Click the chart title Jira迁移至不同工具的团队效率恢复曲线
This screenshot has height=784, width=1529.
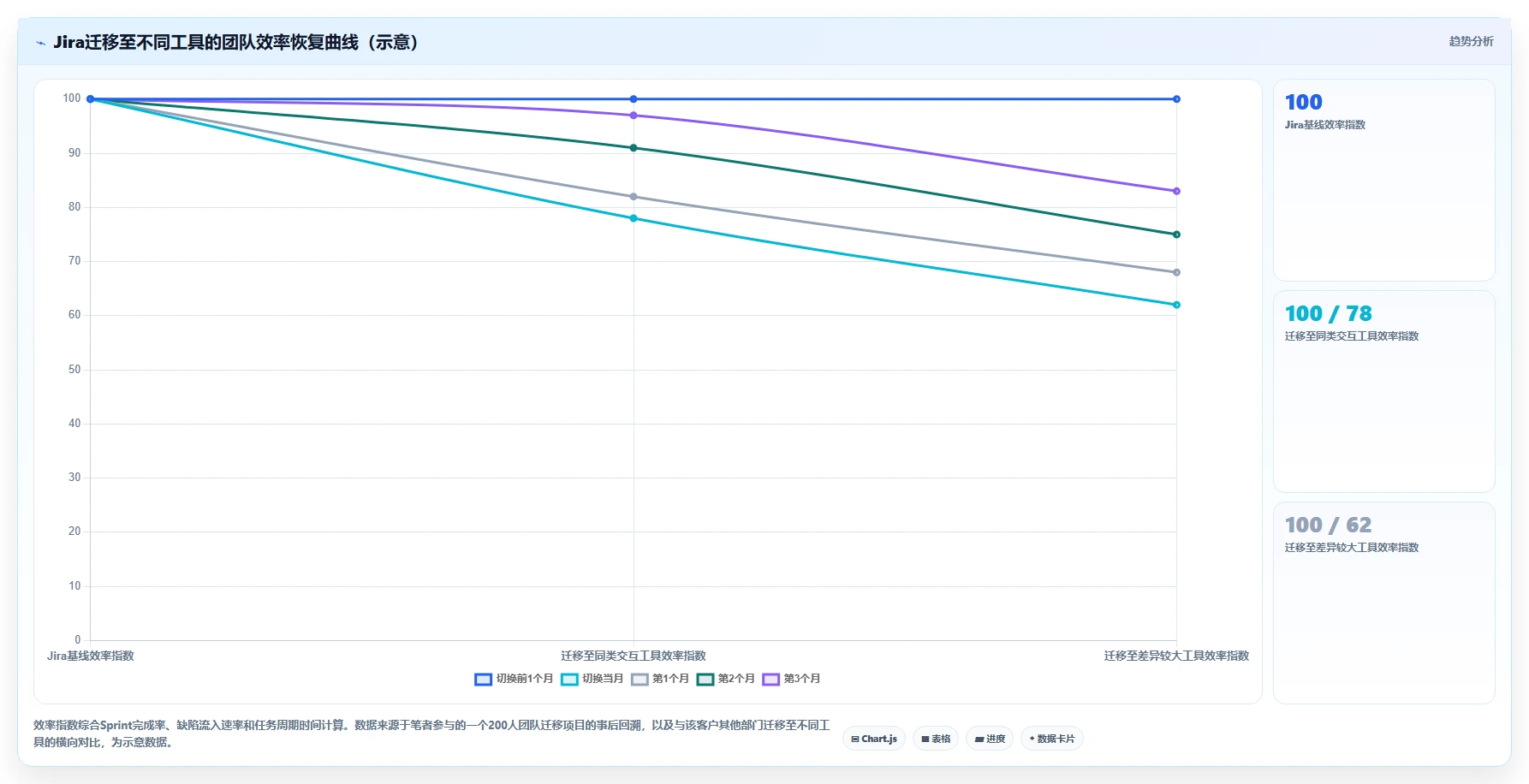235,42
